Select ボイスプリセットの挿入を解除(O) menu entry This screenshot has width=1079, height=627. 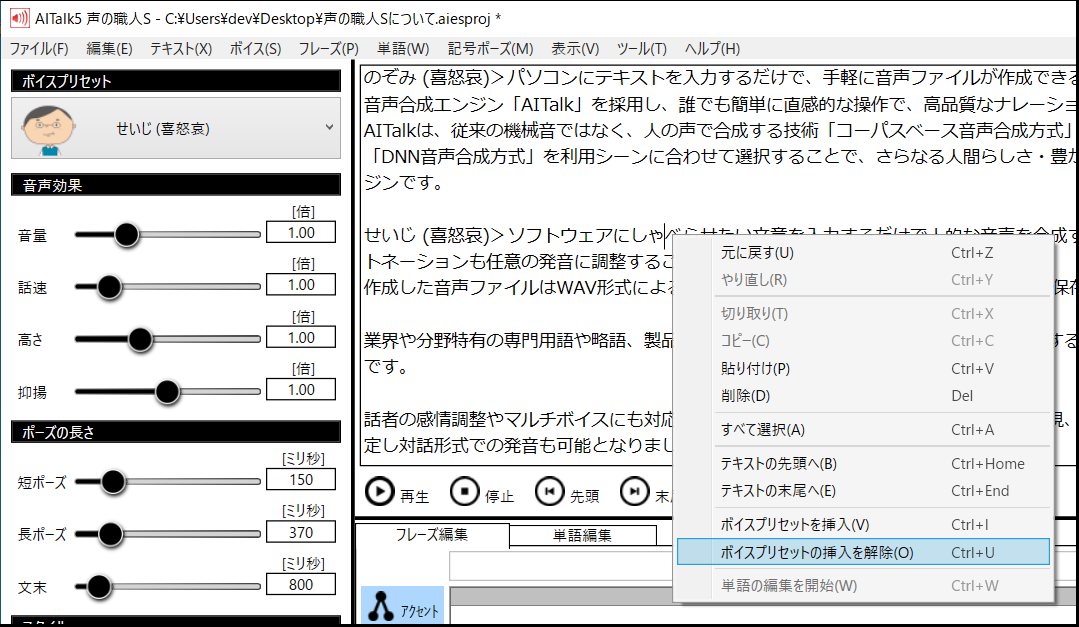tap(863, 552)
